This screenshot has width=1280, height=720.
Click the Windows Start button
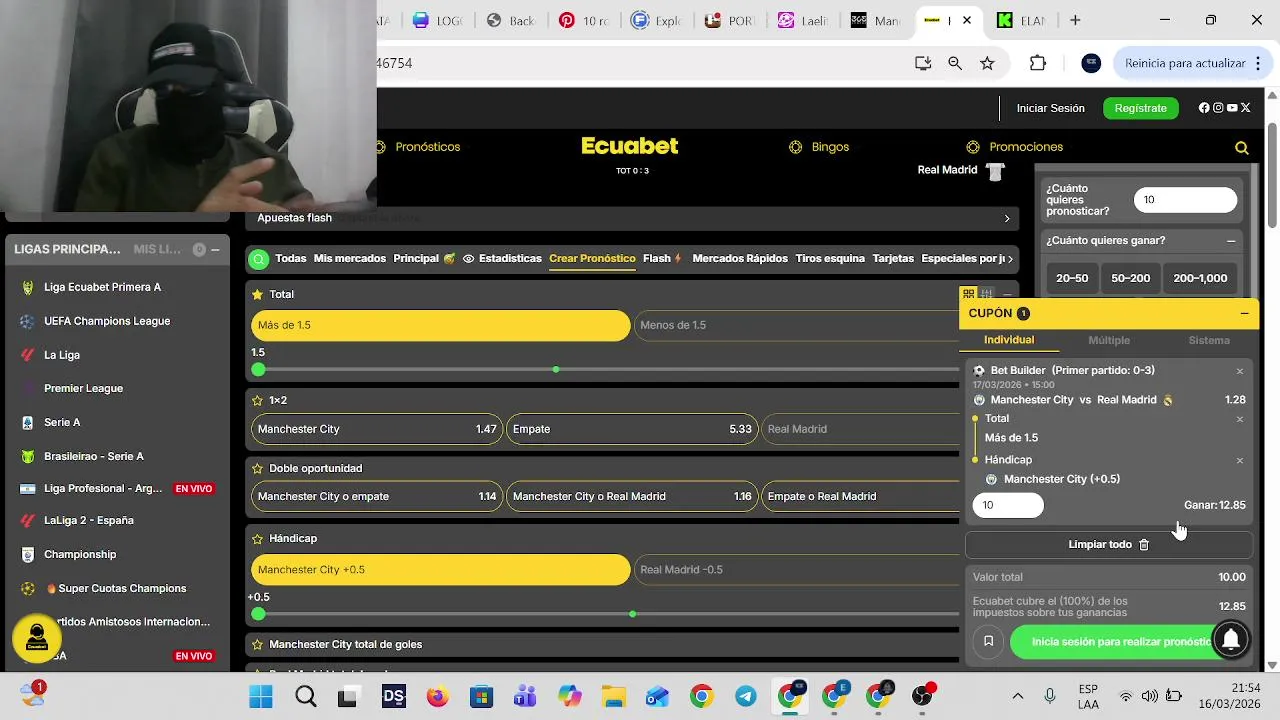click(261, 697)
